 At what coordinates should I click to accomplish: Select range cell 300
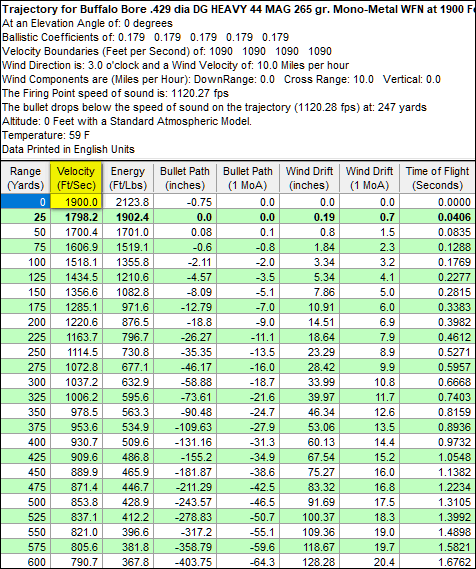(x=25, y=382)
